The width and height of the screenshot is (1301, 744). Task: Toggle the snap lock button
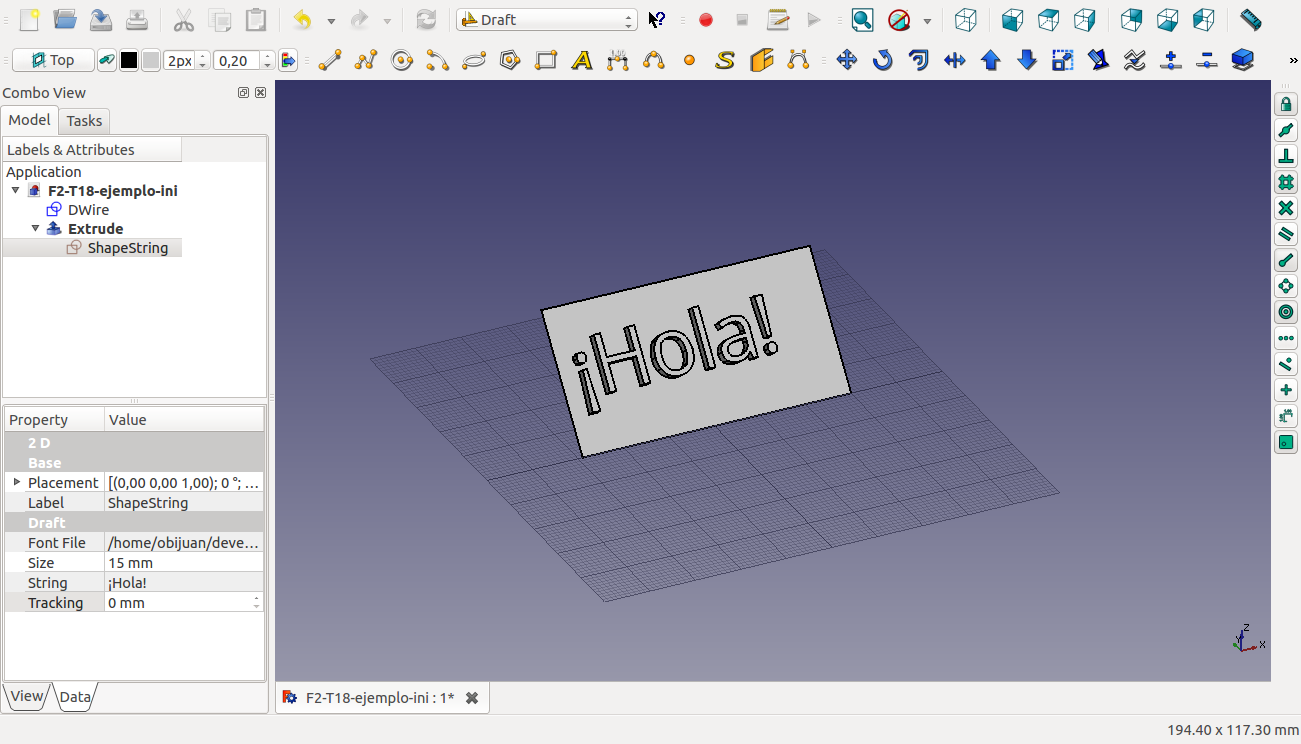[x=1286, y=104]
